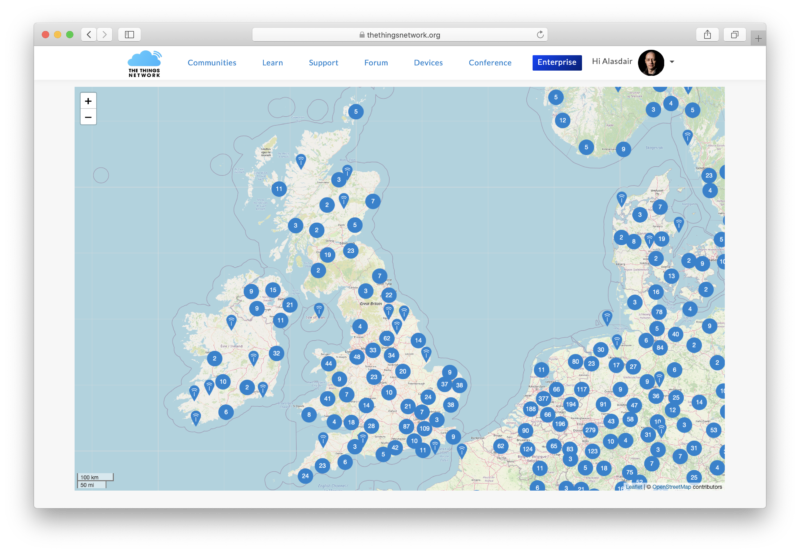Open a new tab with the plus button
The width and height of the screenshot is (800, 553).
pos(758,38)
